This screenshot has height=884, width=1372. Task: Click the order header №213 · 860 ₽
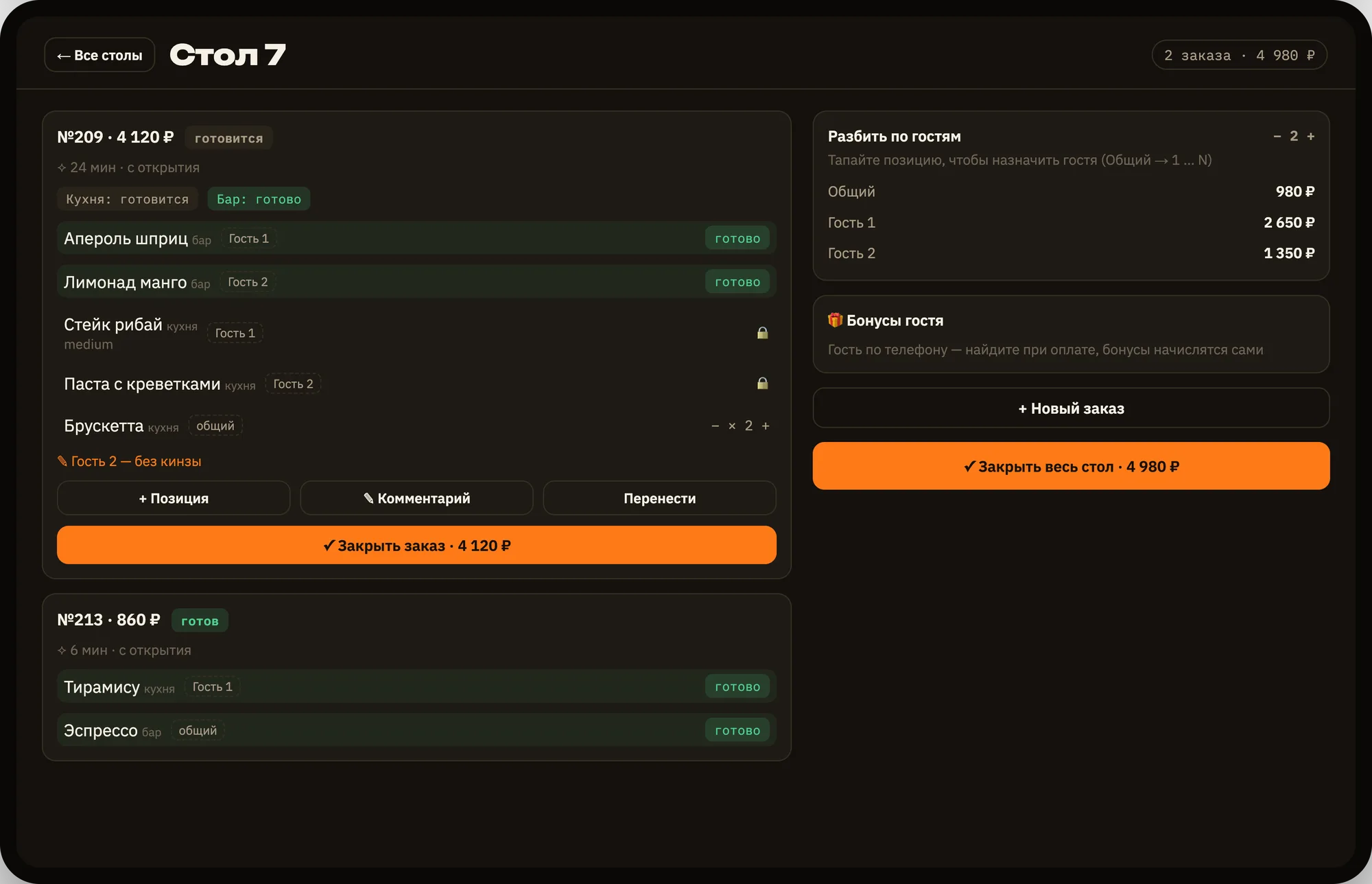click(108, 620)
